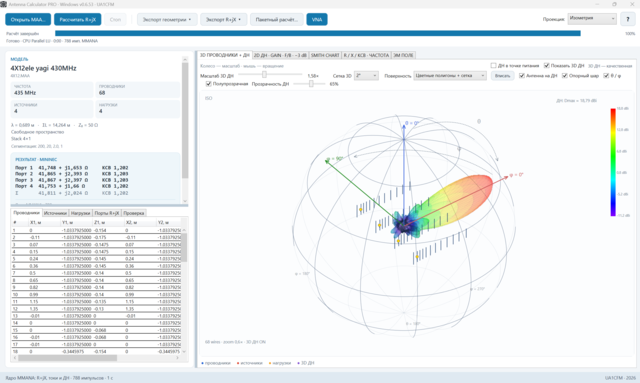The height and width of the screenshot is (383, 640).
Task: Click the 4X12ele yagi 430MHz model title
Action: [x=44, y=68]
